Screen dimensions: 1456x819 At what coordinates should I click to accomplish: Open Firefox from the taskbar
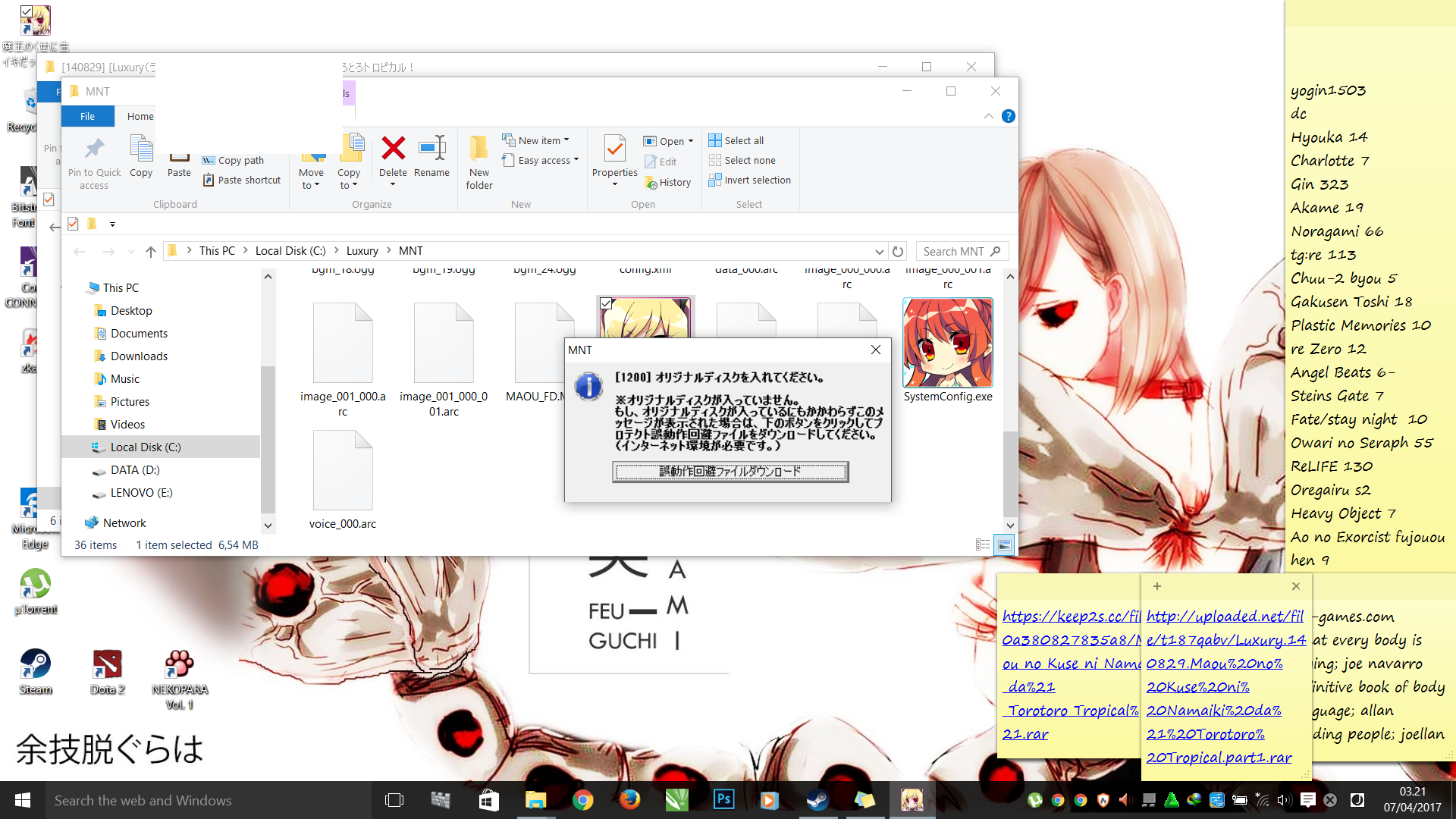629,799
